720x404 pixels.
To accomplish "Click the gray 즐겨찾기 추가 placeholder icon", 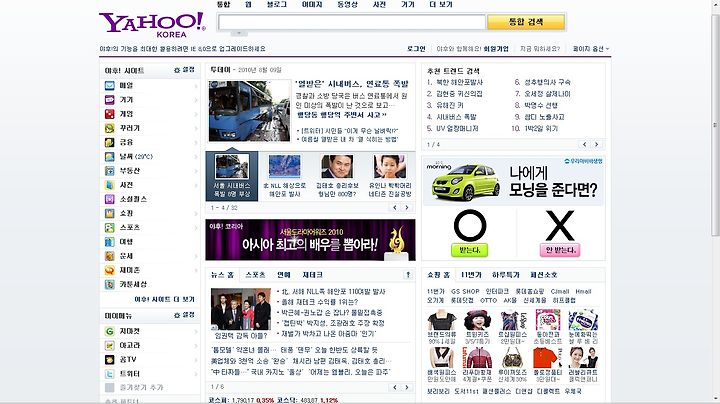I will (x=110, y=387).
